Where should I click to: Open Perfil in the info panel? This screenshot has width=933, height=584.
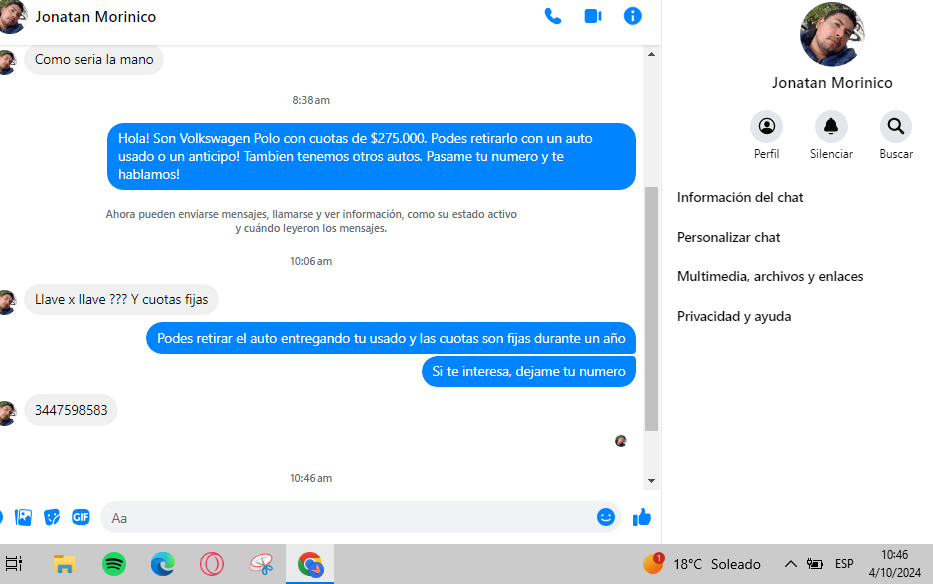[766, 126]
